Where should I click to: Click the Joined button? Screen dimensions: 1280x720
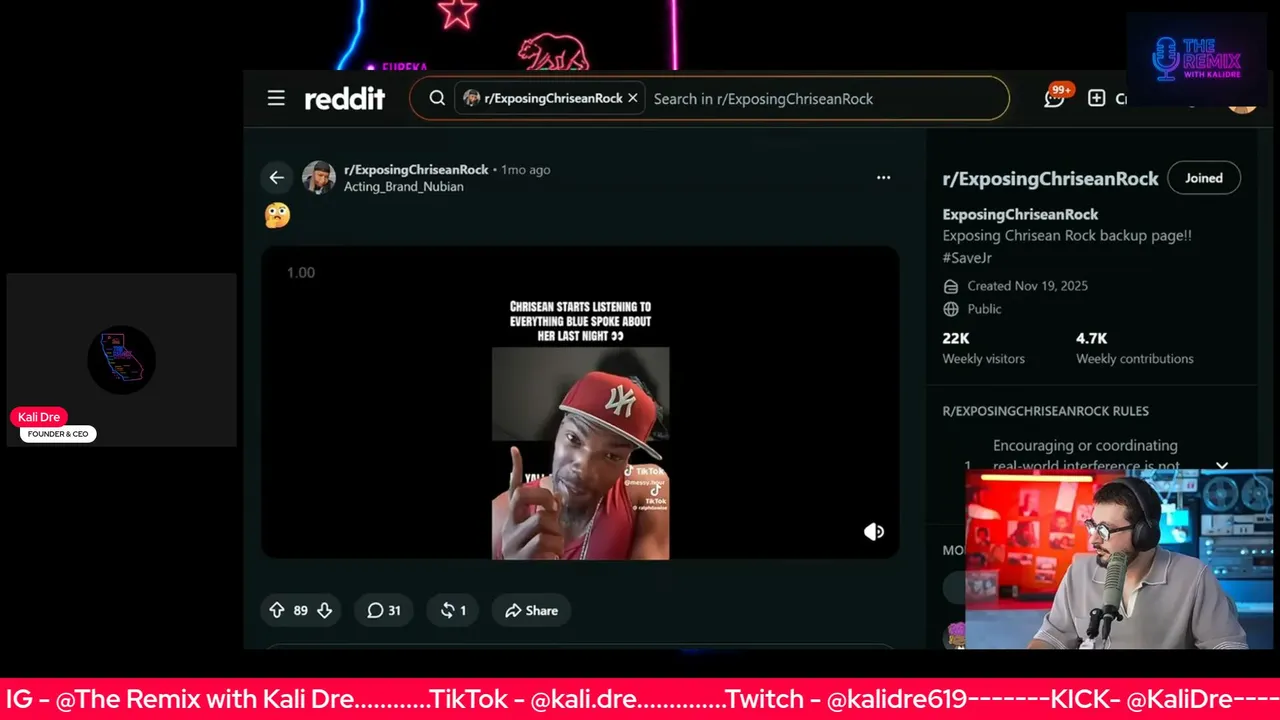coord(1204,178)
